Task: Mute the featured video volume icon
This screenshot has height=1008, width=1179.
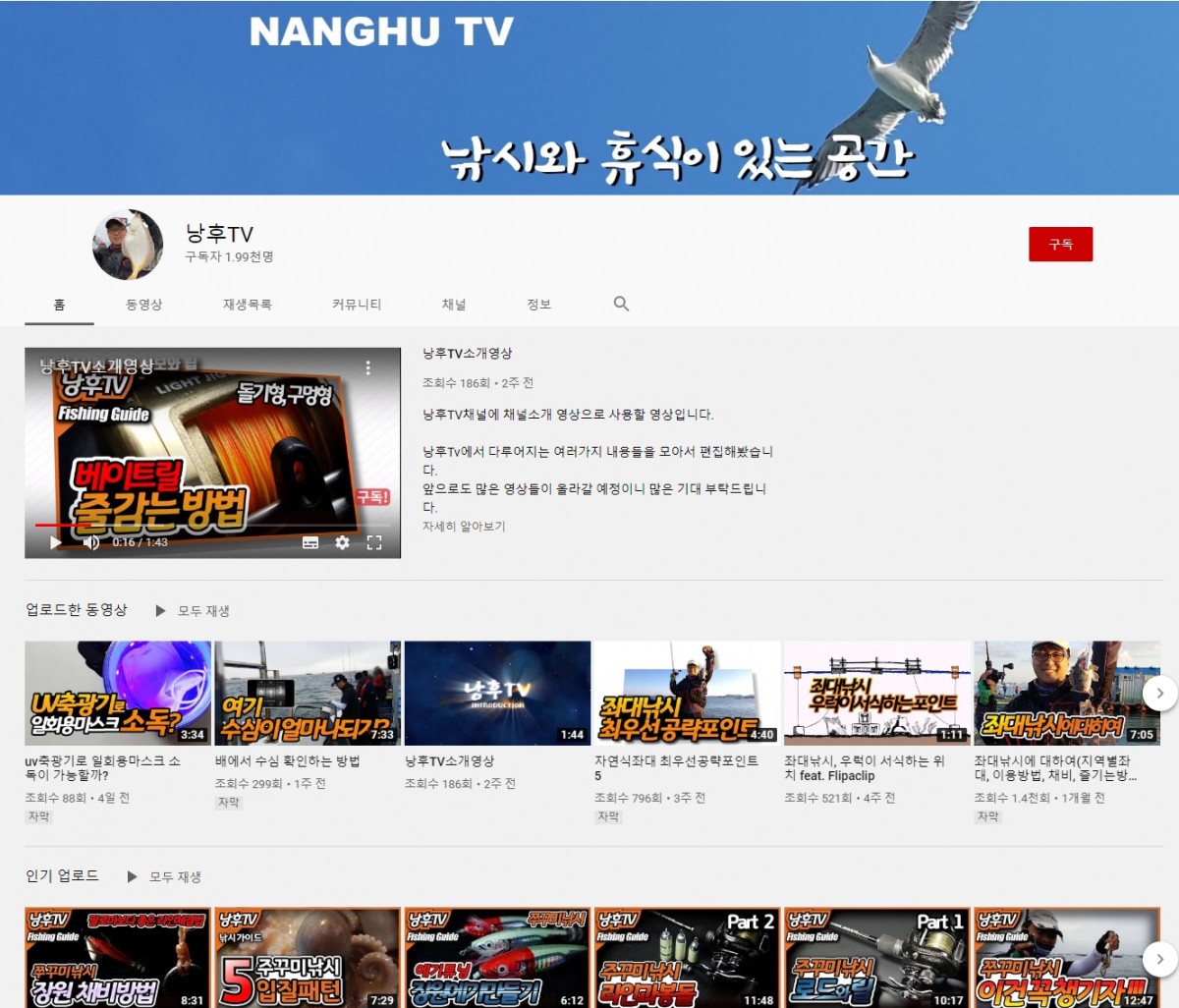Action: click(90, 542)
